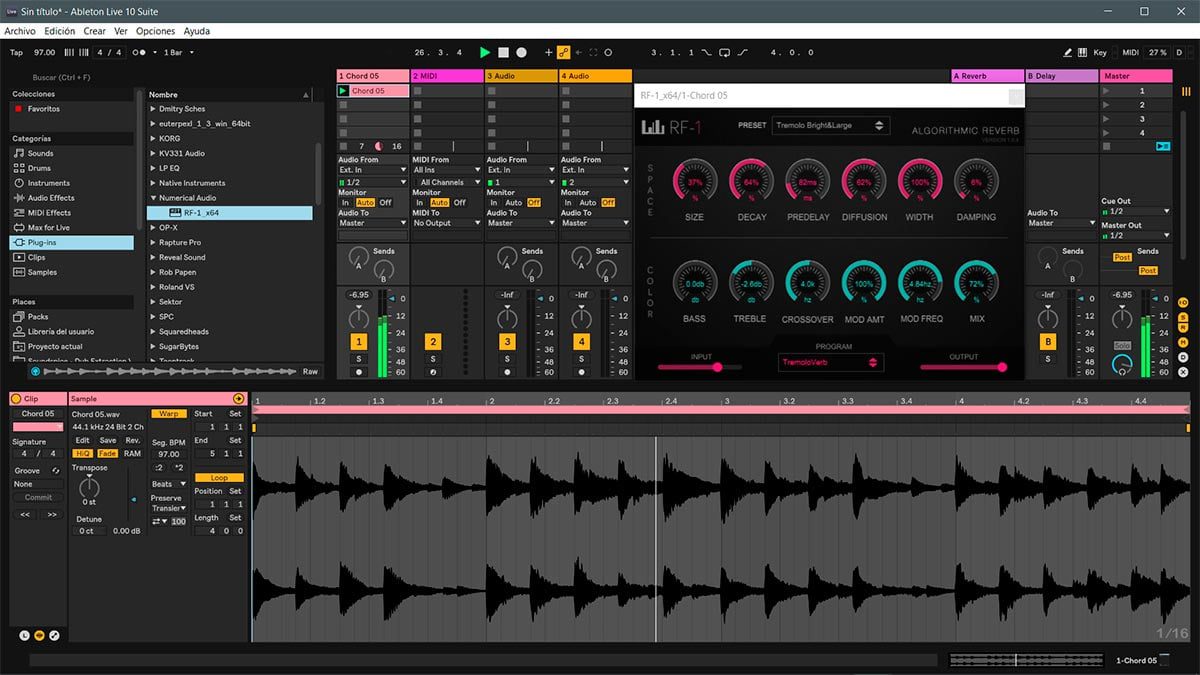Expand the KORG folder

click(x=153, y=138)
